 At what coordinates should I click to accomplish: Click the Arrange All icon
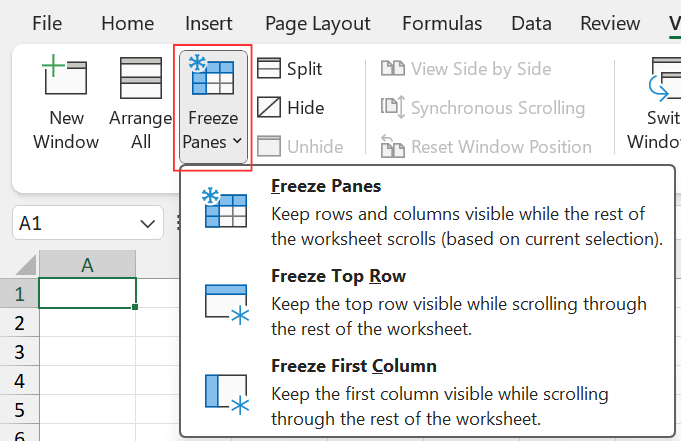click(x=141, y=78)
